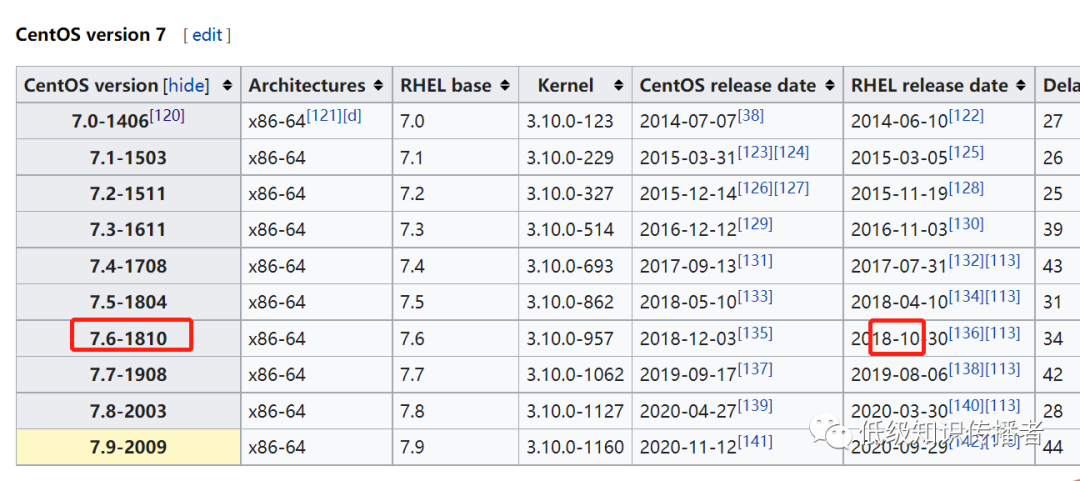
Task: Click kernel value 3.10.0-1160
Action: point(575,447)
